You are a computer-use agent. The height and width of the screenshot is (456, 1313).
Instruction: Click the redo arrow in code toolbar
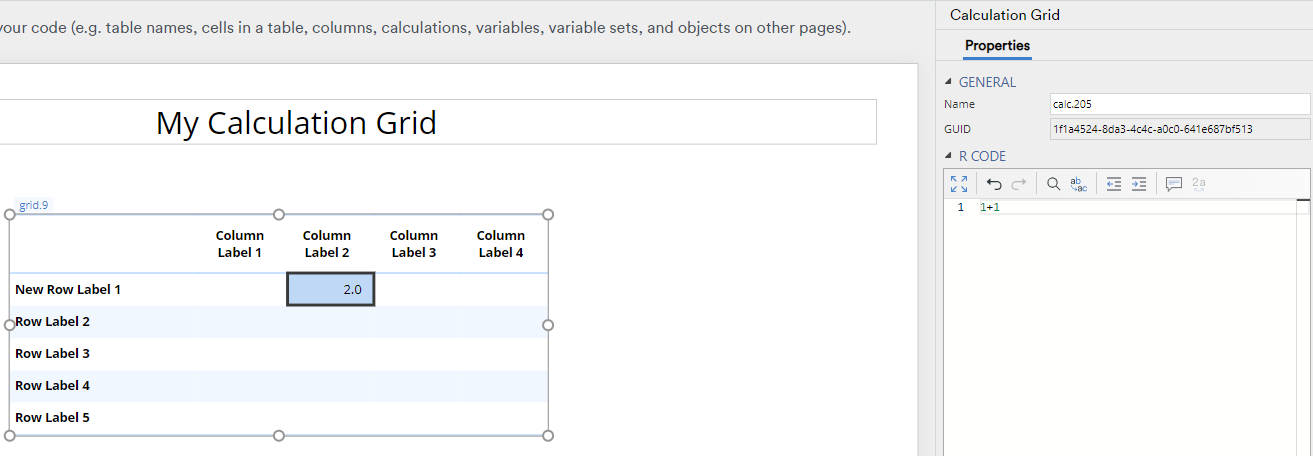[1019, 184]
